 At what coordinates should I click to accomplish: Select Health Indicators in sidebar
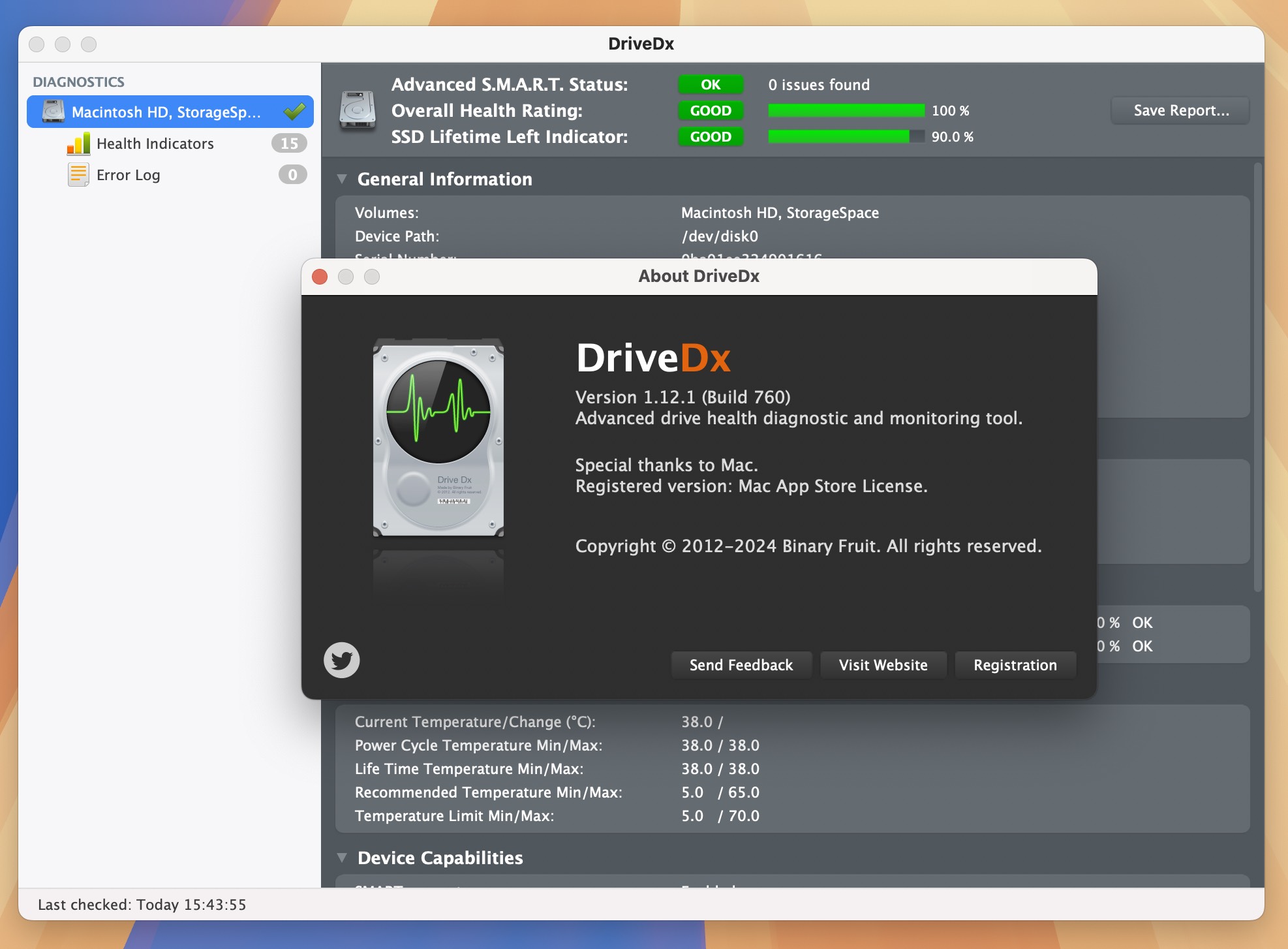(155, 143)
